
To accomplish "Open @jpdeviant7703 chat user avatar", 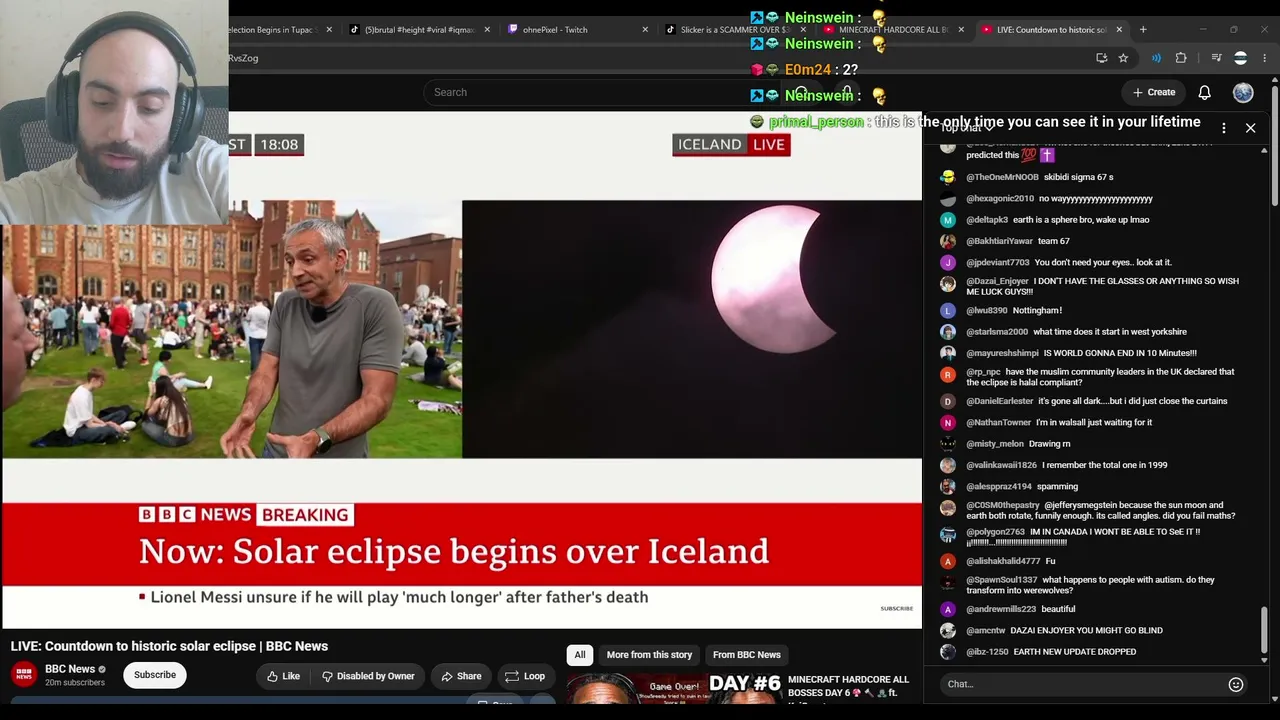I will 948,263.
